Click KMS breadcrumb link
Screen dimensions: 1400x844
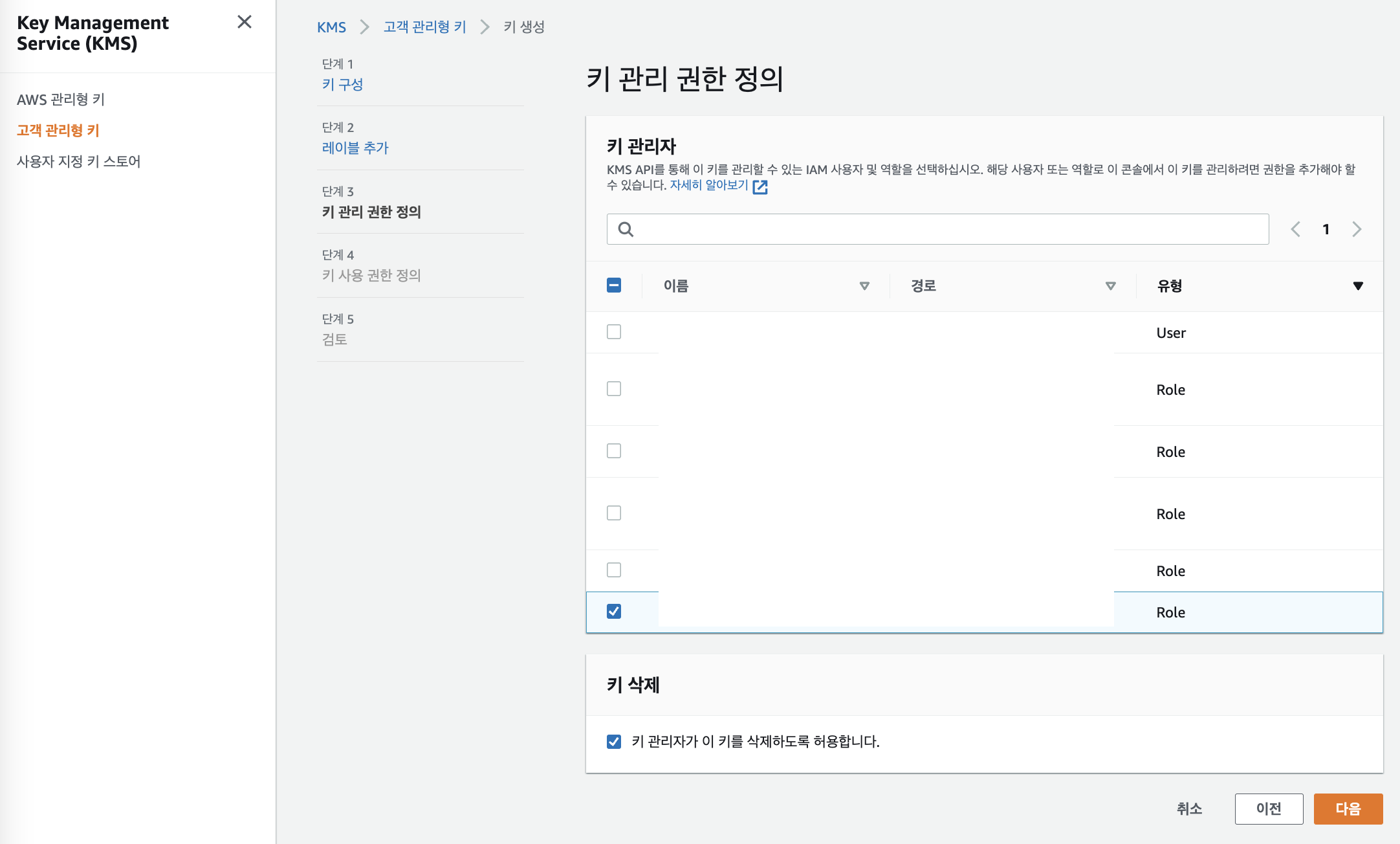[x=331, y=27]
